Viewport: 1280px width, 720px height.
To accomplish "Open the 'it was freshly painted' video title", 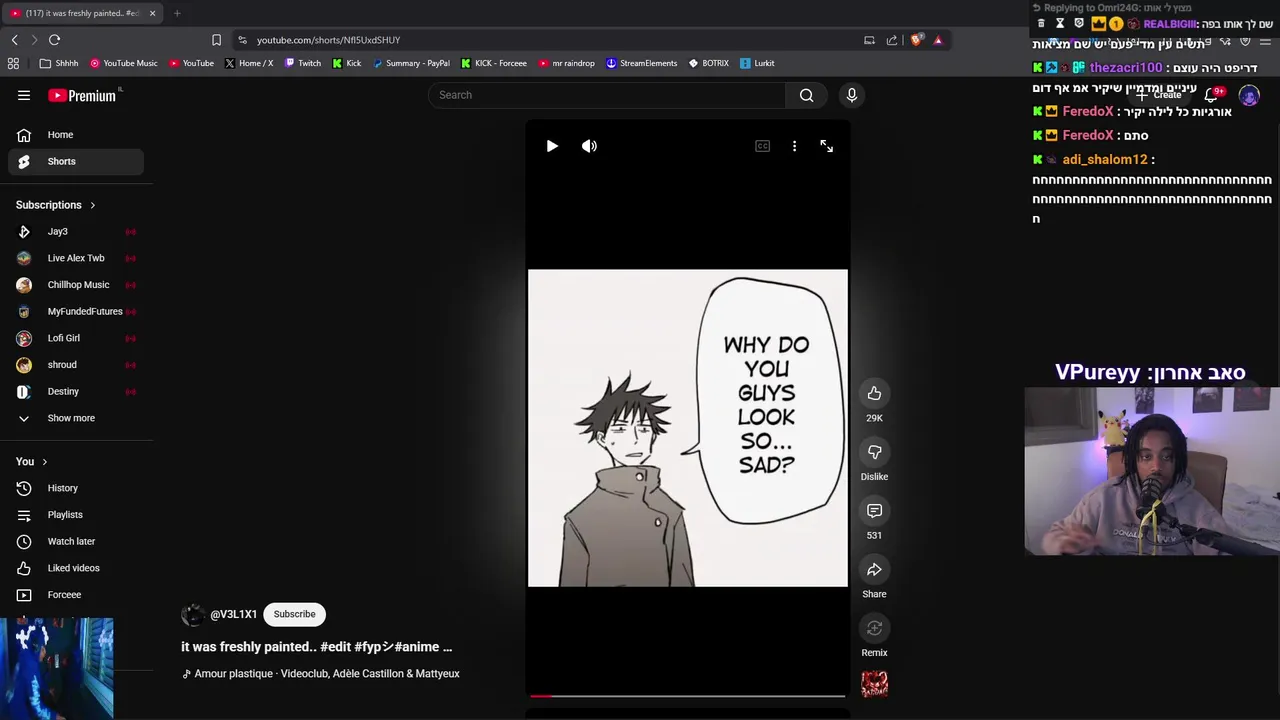I will click(316, 647).
